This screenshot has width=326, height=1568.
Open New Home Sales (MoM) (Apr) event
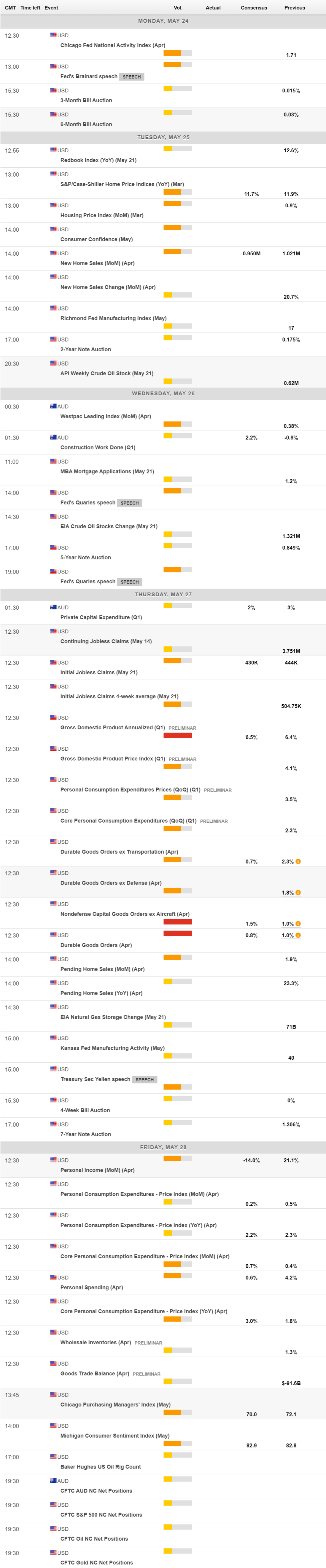(97, 263)
